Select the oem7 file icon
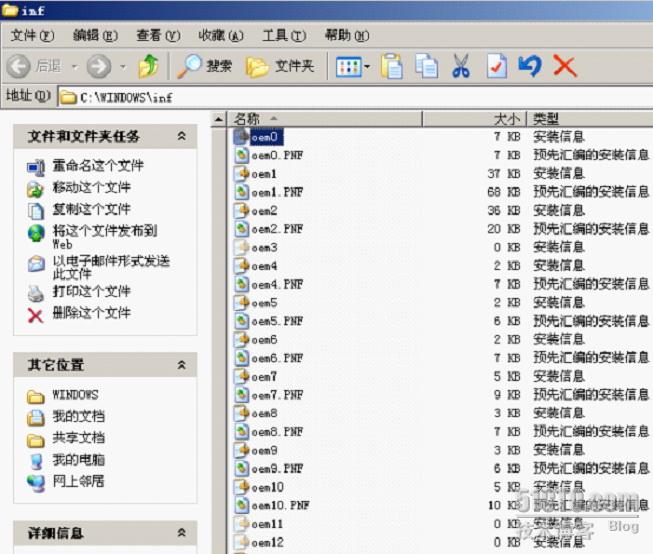The width and height of the screenshot is (653, 554). pyautogui.click(x=242, y=377)
